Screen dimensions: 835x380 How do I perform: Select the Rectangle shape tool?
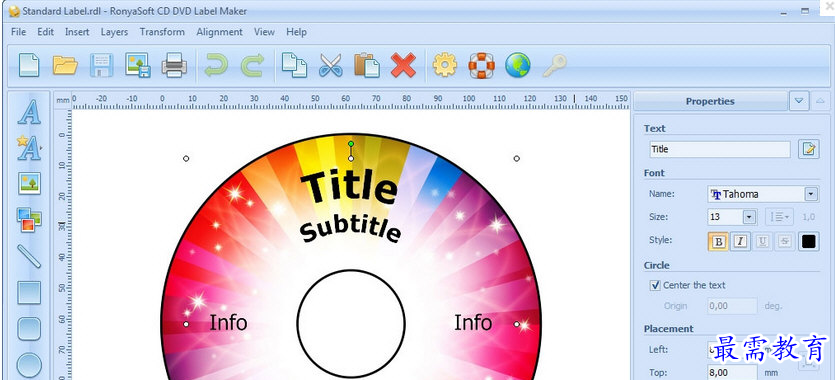coord(29,293)
